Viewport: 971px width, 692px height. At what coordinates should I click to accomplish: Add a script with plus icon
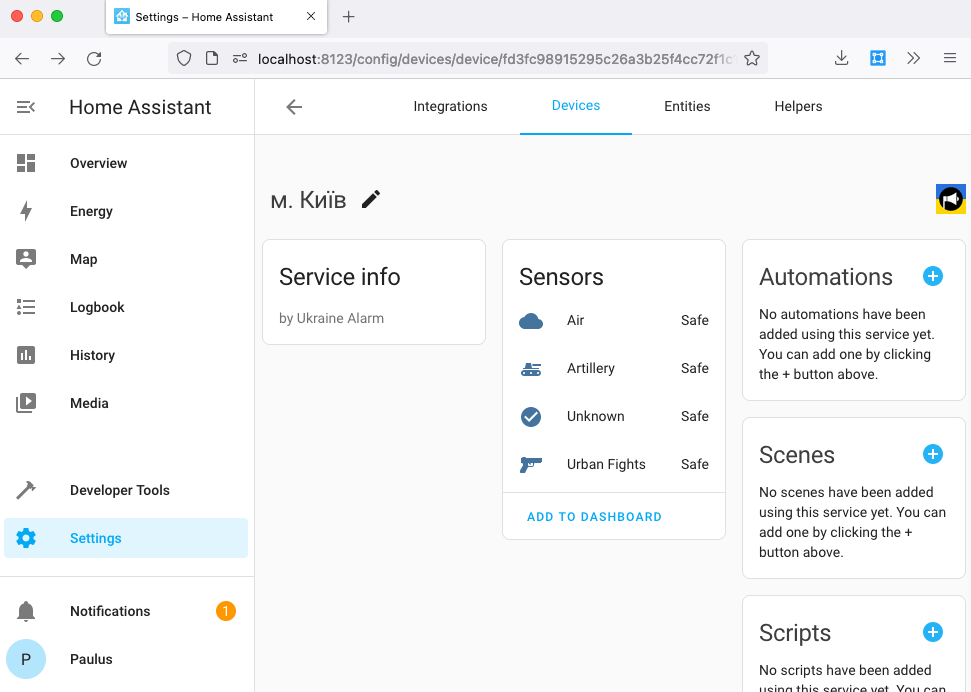pos(933,633)
